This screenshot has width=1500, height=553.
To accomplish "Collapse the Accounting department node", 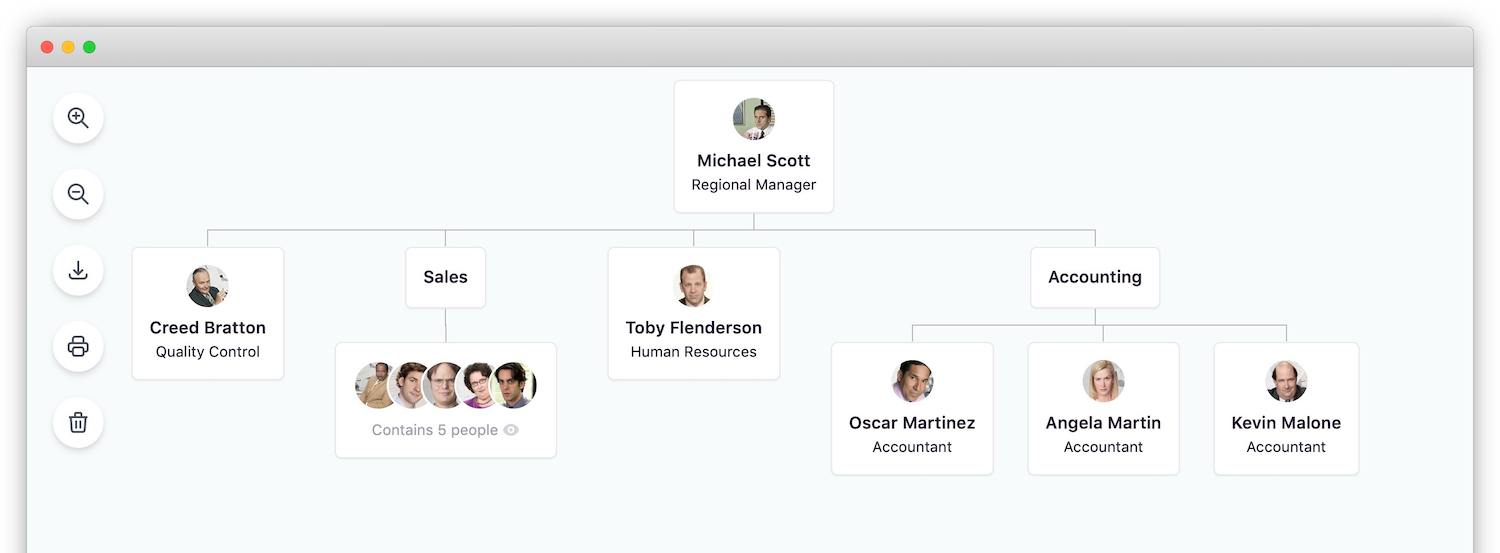I will [1094, 277].
